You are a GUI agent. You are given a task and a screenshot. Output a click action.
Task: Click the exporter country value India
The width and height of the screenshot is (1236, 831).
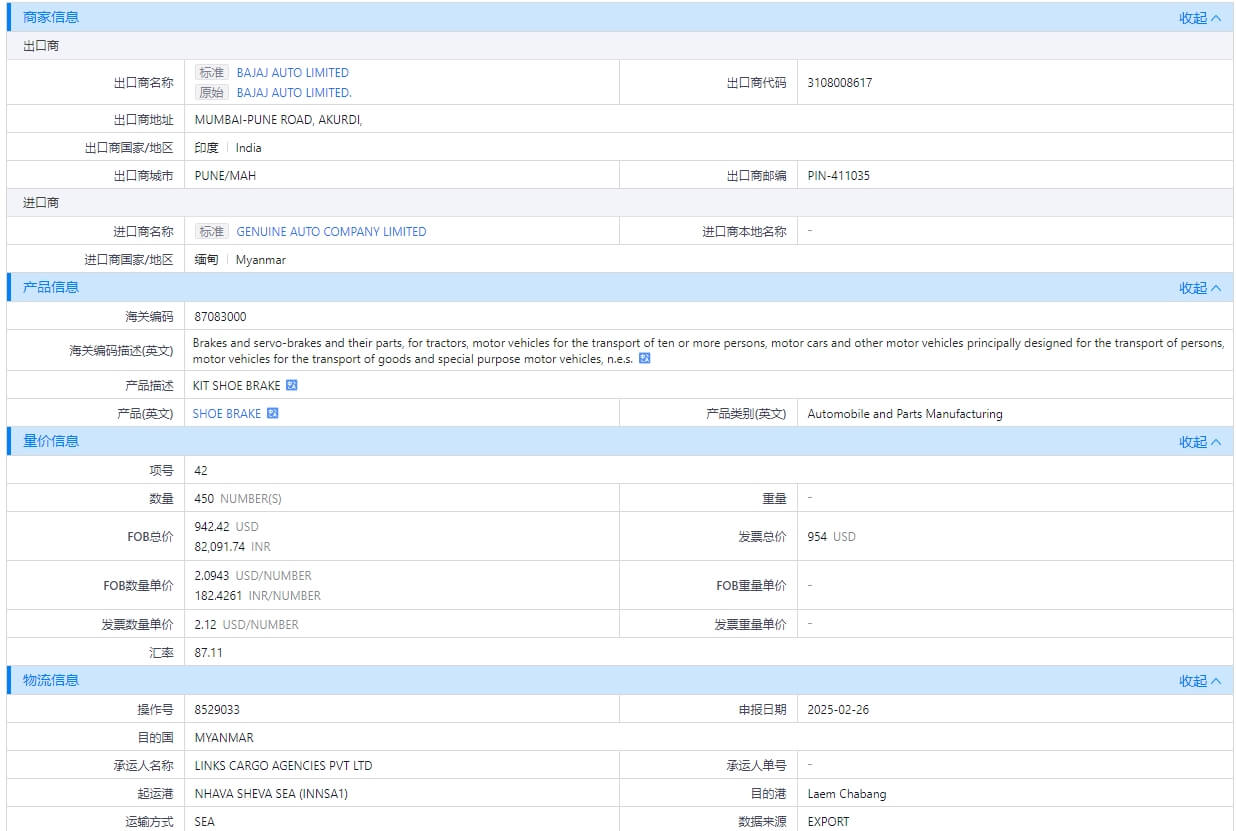click(249, 148)
